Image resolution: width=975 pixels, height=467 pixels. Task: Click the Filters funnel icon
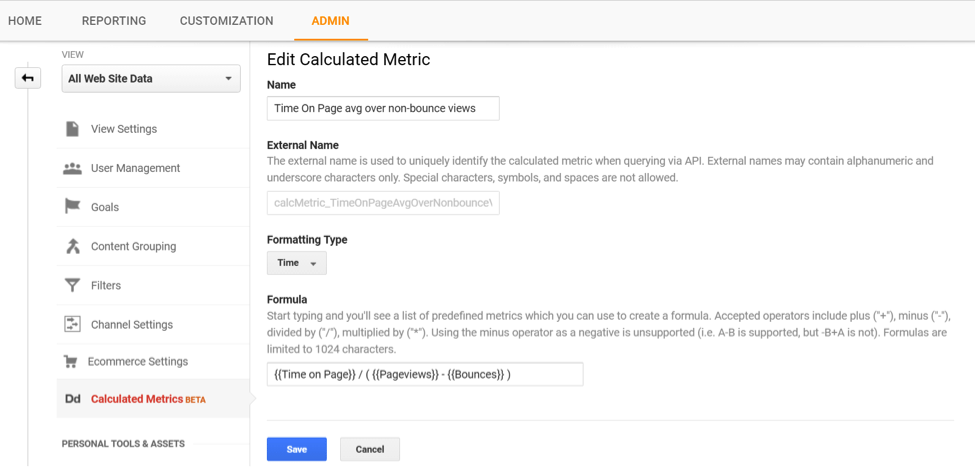click(72, 285)
